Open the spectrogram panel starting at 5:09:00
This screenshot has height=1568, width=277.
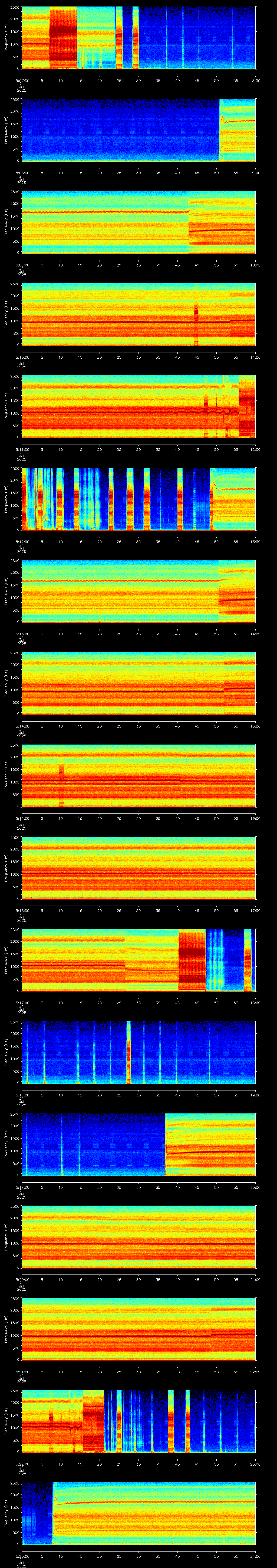coord(139,222)
